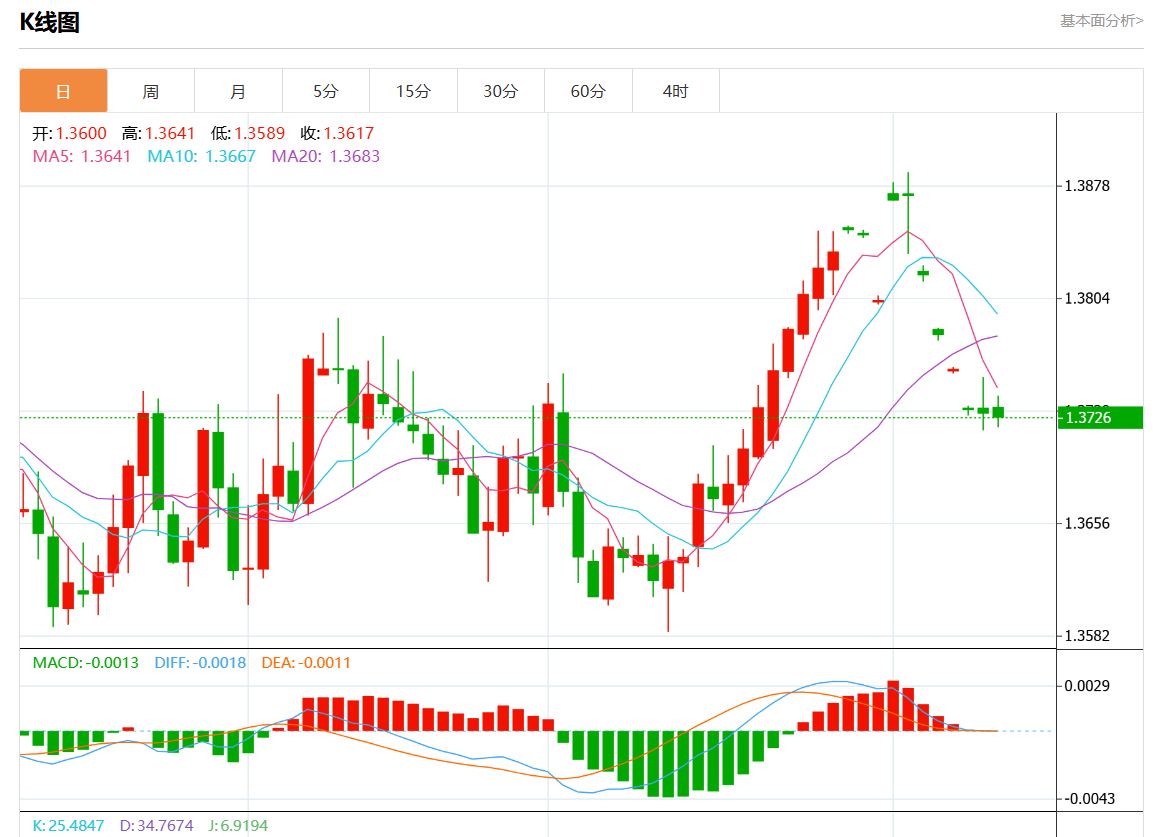Click the K value in KDJ panel
The width and height of the screenshot is (1162, 837).
(x=68, y=826)
